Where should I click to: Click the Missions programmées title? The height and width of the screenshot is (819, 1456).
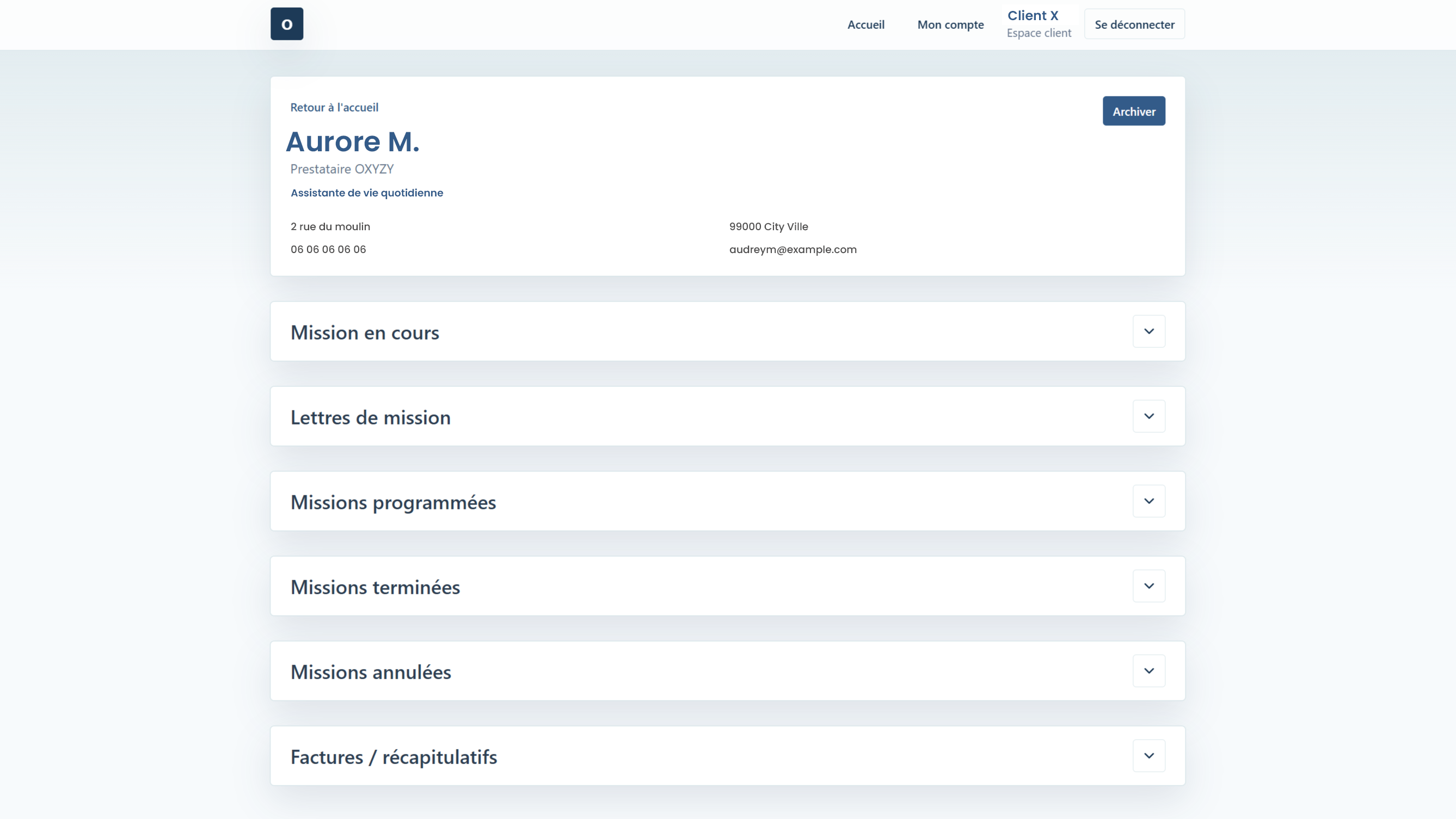click(x=393, y=503)
